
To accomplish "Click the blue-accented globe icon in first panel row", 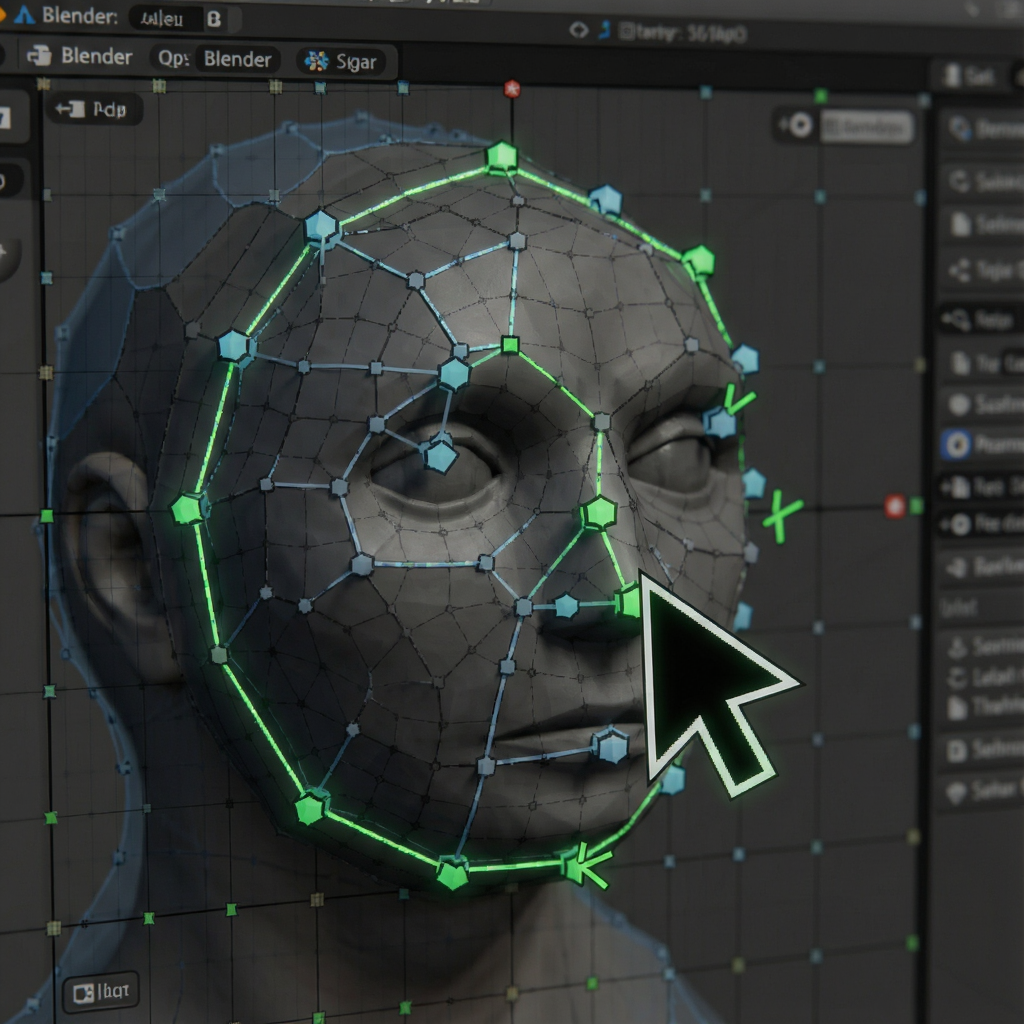I will click(x=959, y=128).
